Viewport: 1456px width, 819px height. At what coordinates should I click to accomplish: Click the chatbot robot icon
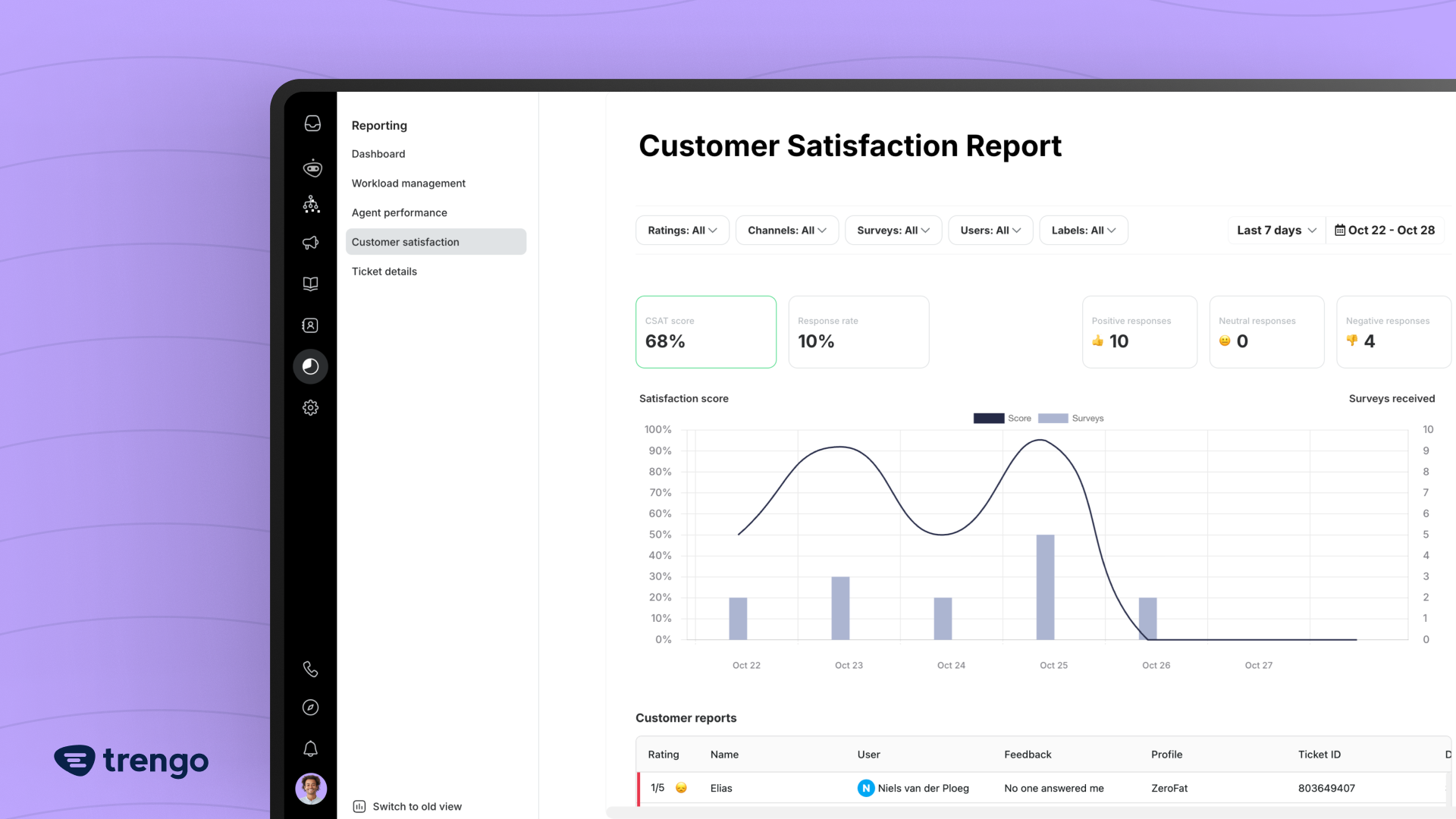coord(312,168)
